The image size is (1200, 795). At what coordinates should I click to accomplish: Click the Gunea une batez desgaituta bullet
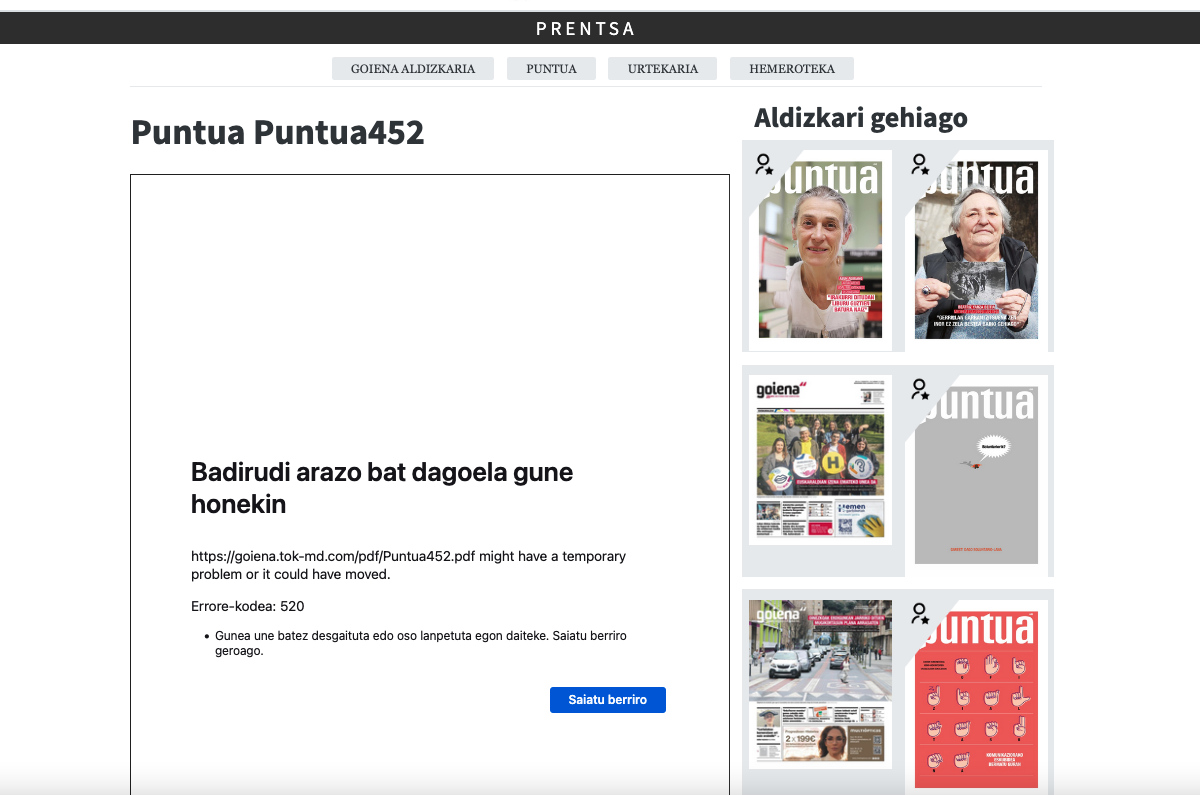tap(421, 643)
